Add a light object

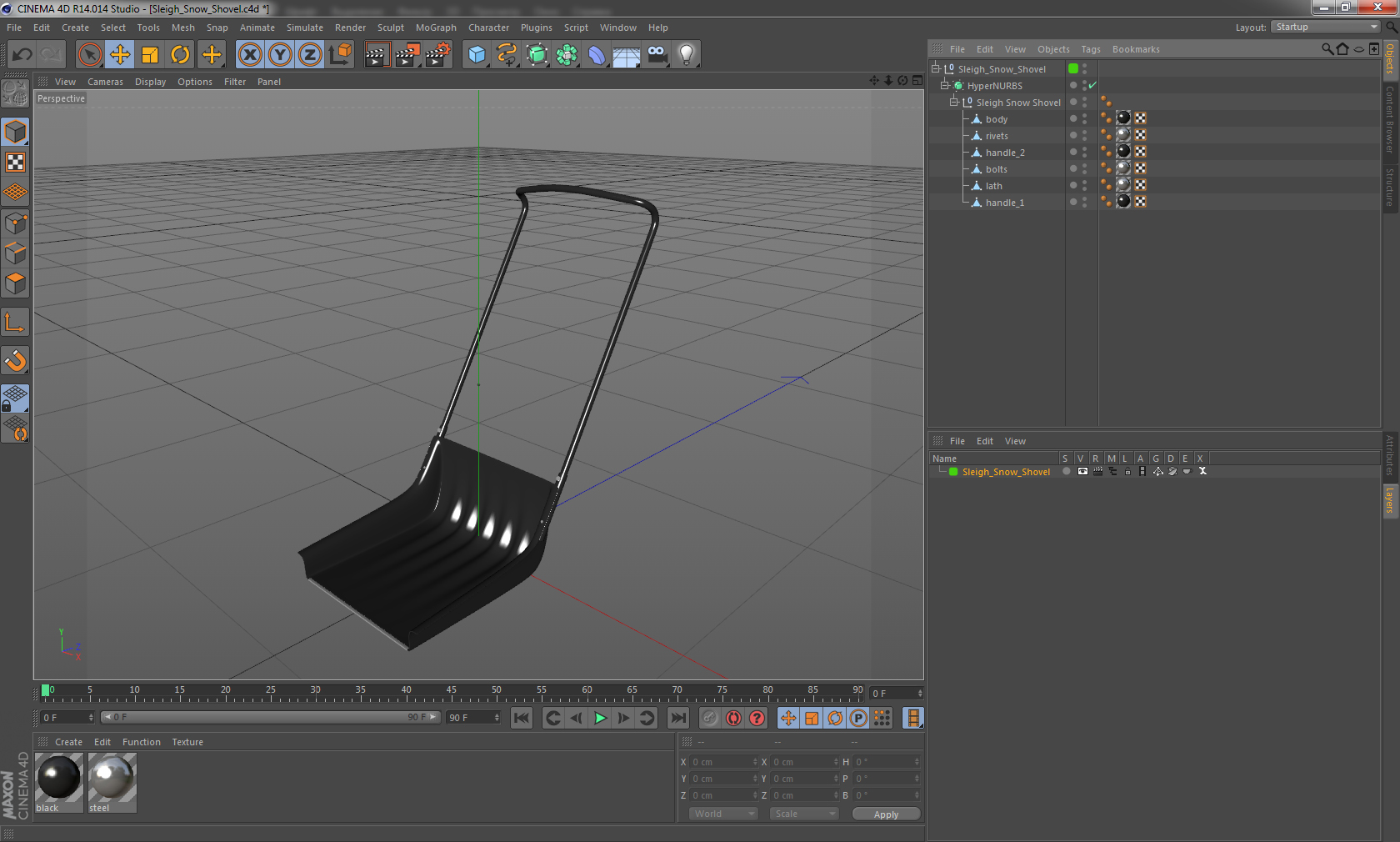tap(687, 55)
